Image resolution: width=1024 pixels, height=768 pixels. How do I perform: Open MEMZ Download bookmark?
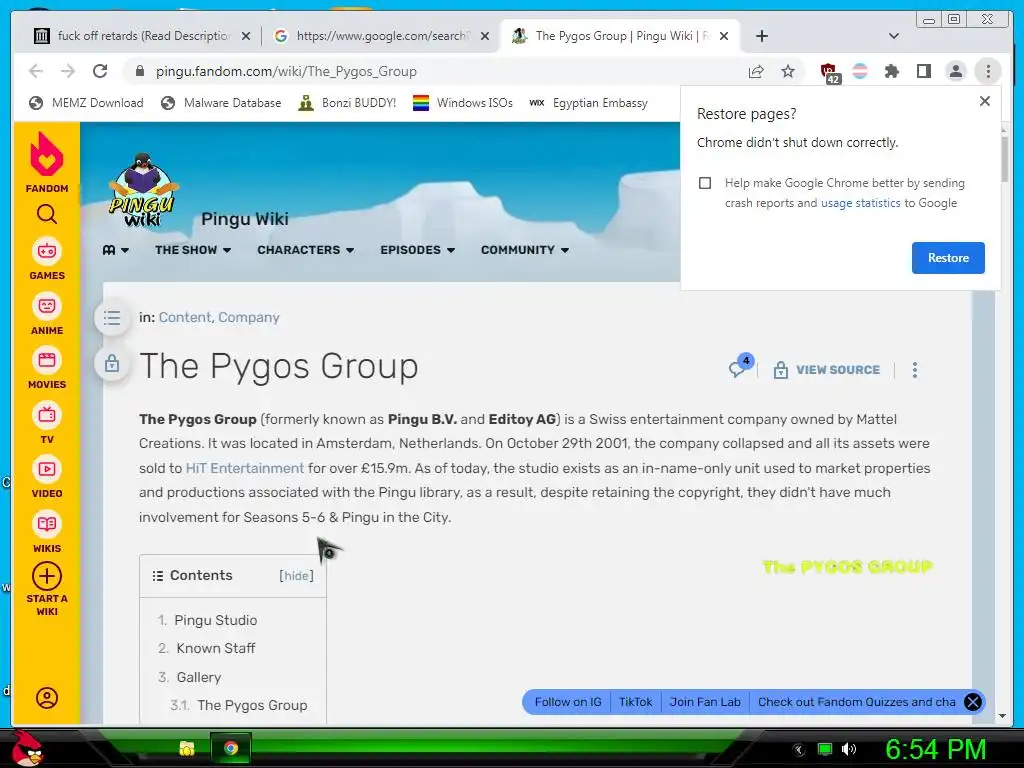(86, 103)
